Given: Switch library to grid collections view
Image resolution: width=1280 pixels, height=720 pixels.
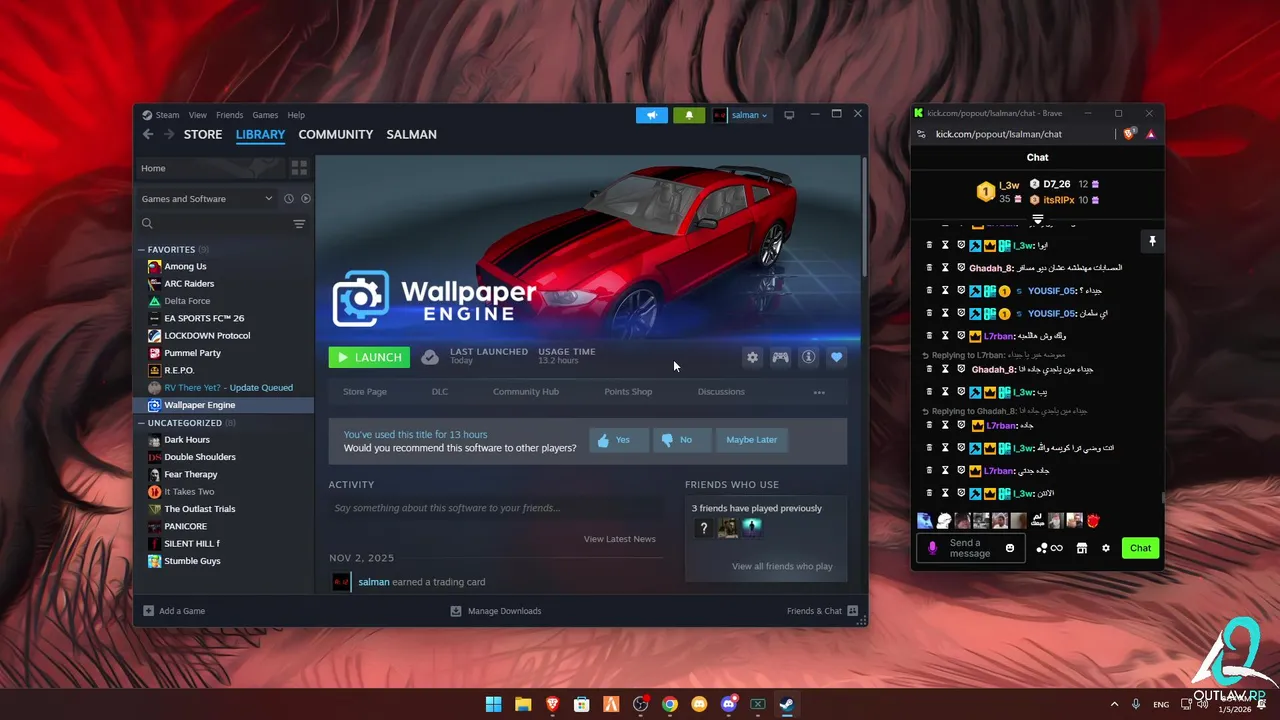Looking at the screenshot, I should click(299, 168).
